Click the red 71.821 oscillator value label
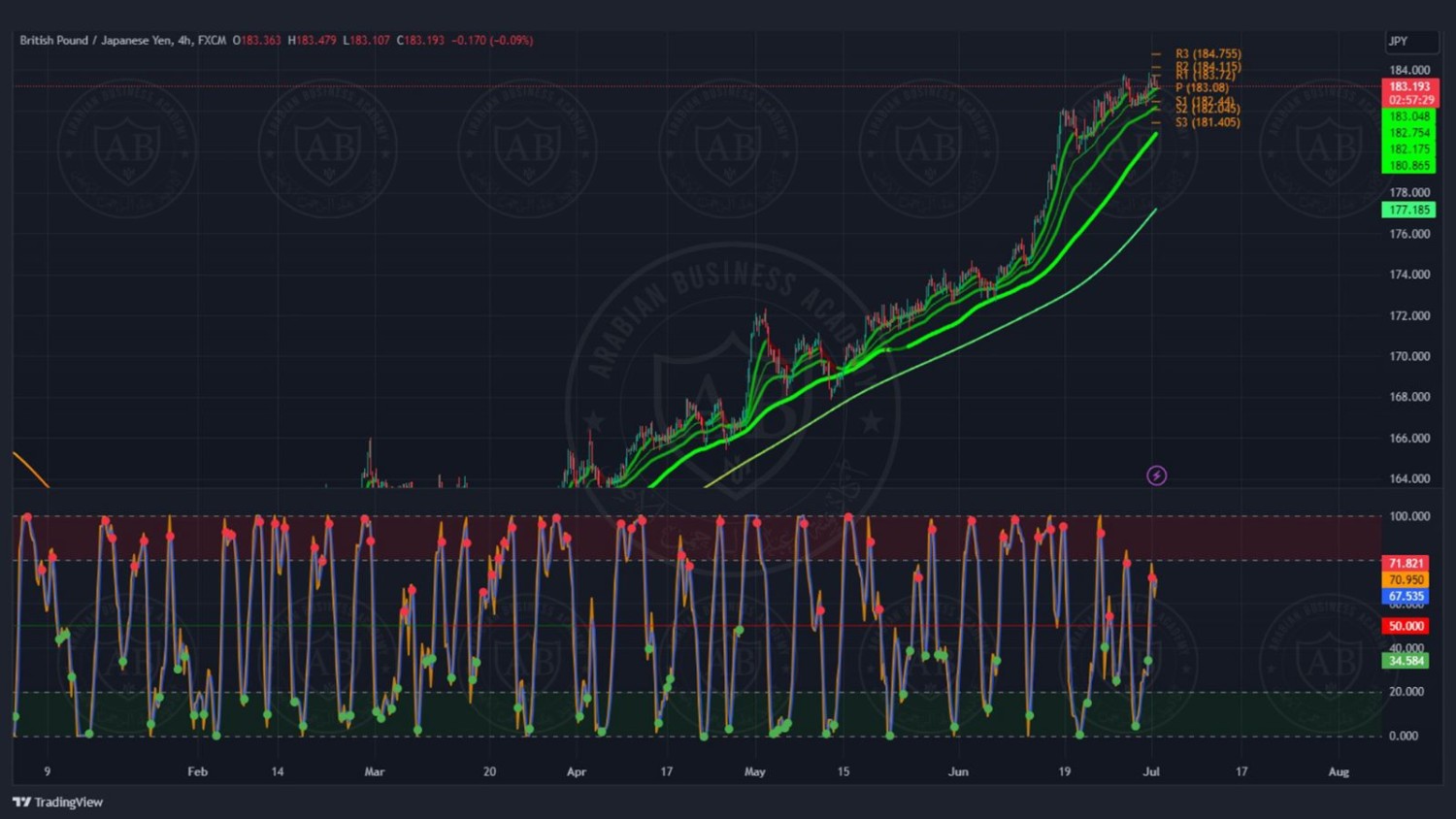 1406,563
